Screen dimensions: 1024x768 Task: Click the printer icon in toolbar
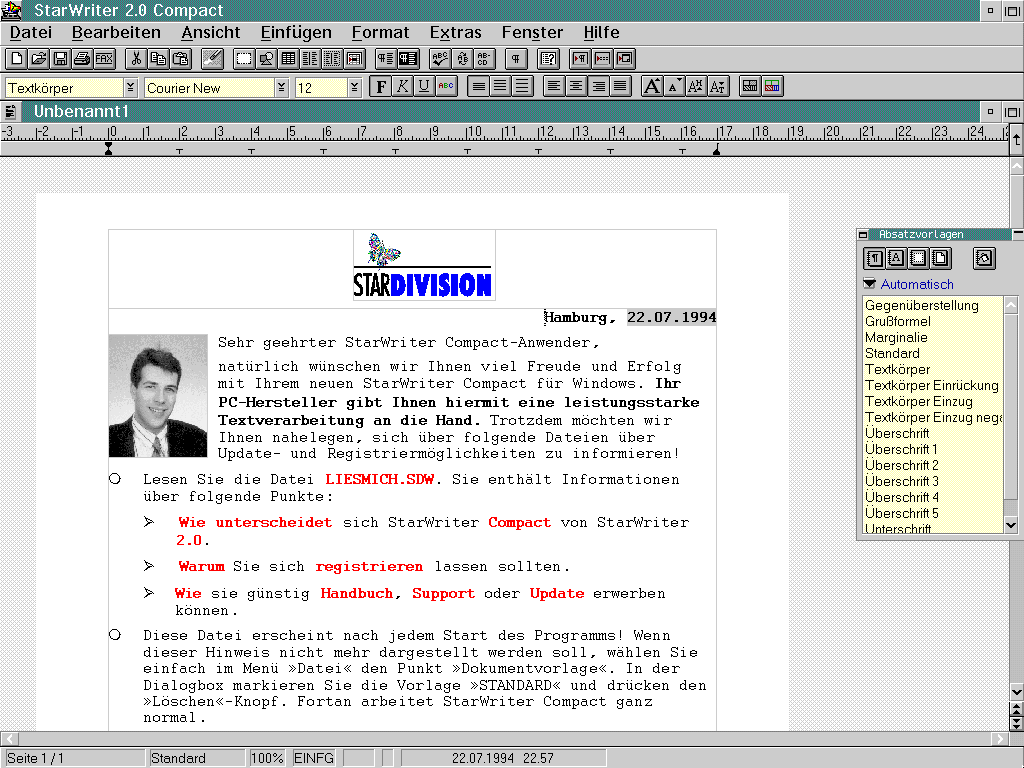pos(82,59)
